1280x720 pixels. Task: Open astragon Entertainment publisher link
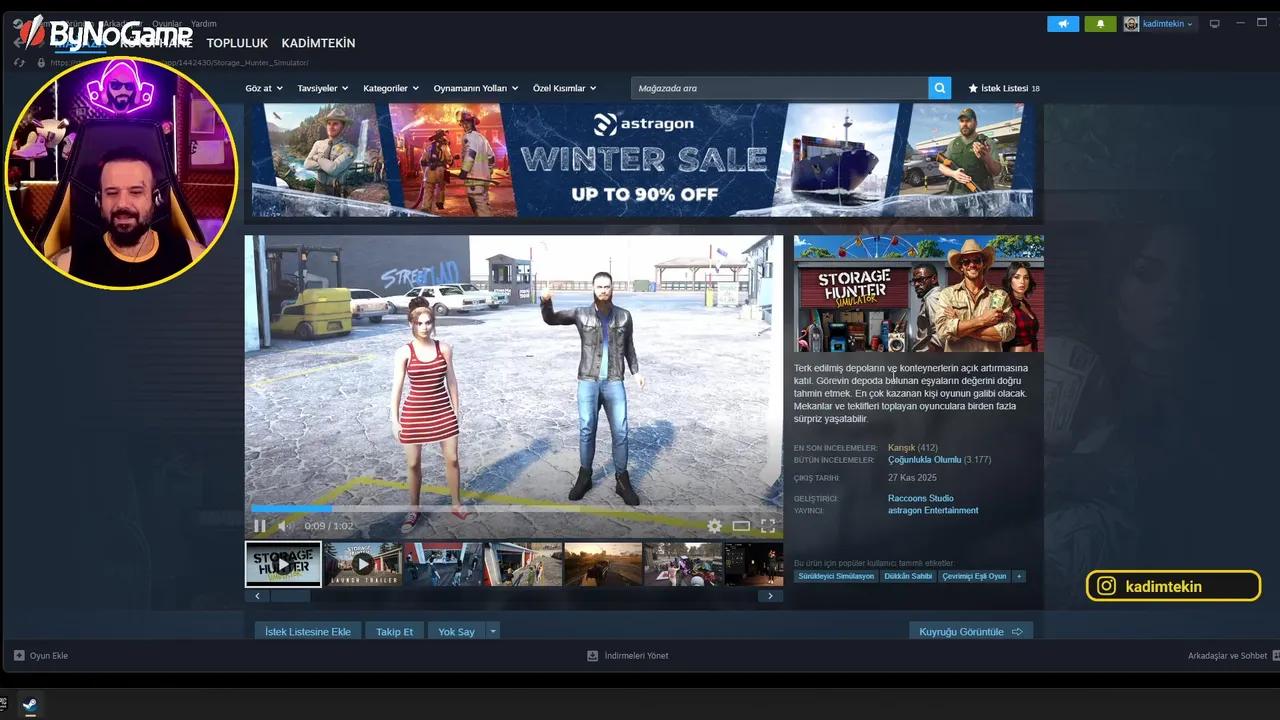point(933,511)
